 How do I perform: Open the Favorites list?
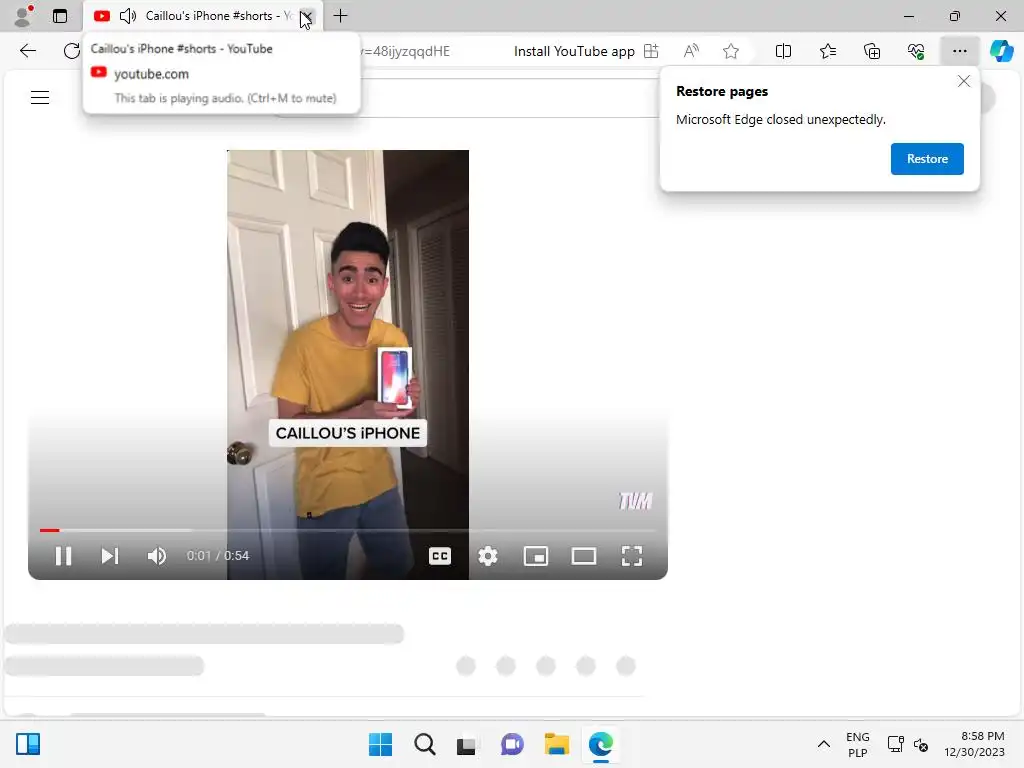827,51
